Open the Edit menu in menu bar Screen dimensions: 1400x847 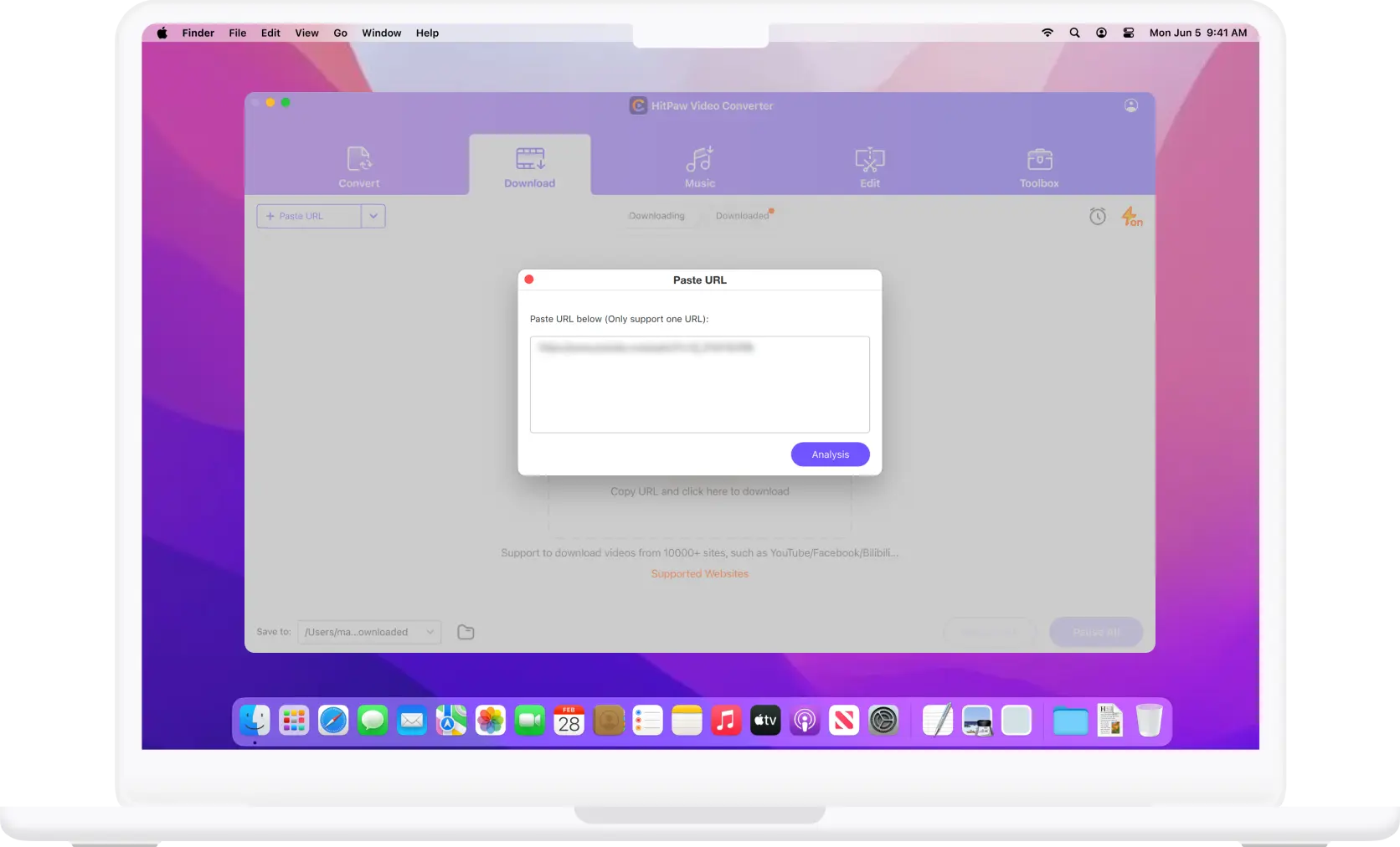270,33
